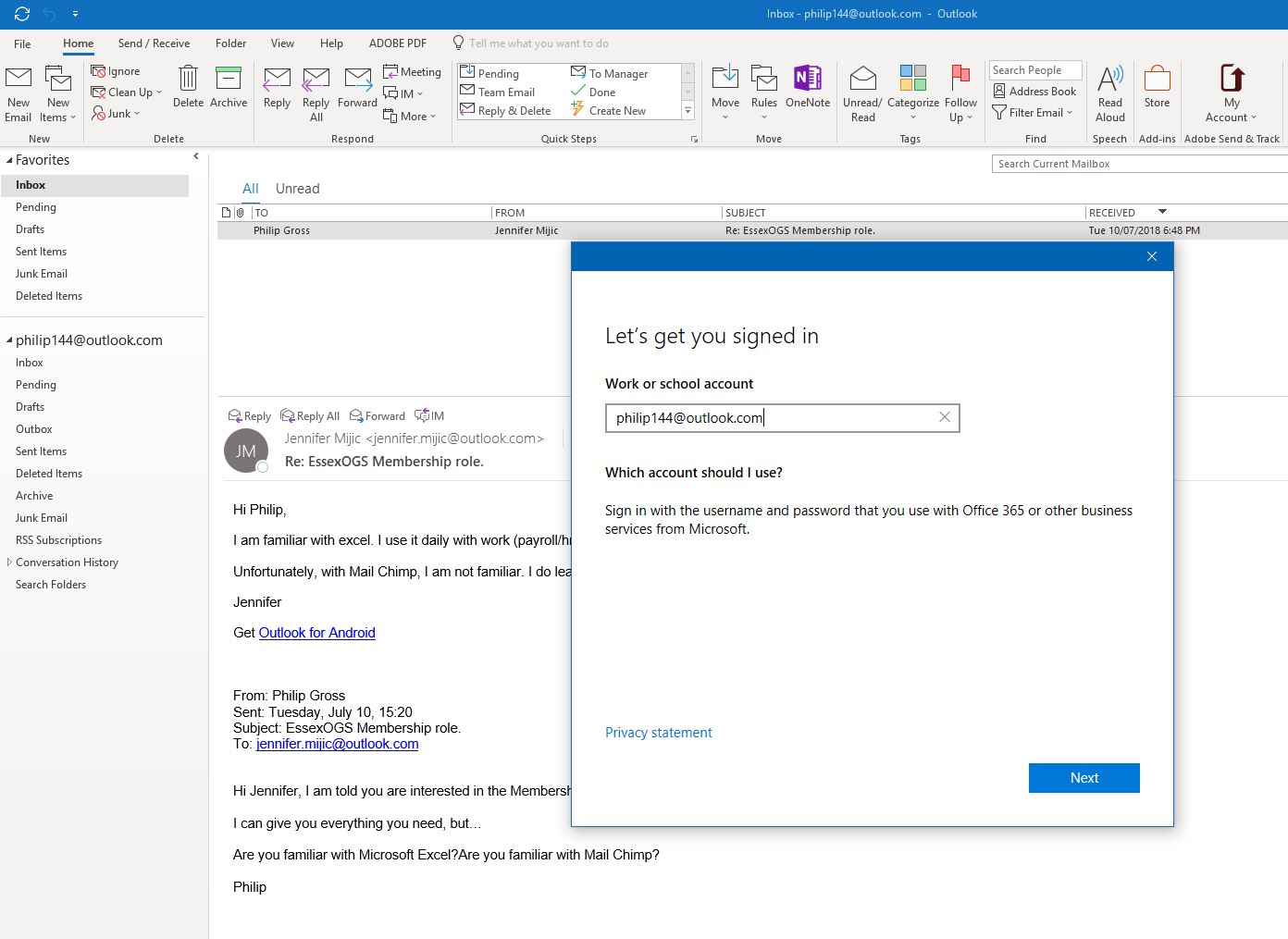Open the Categorize color menu
Screen dimensions: 1288x939
pos(913,94)
